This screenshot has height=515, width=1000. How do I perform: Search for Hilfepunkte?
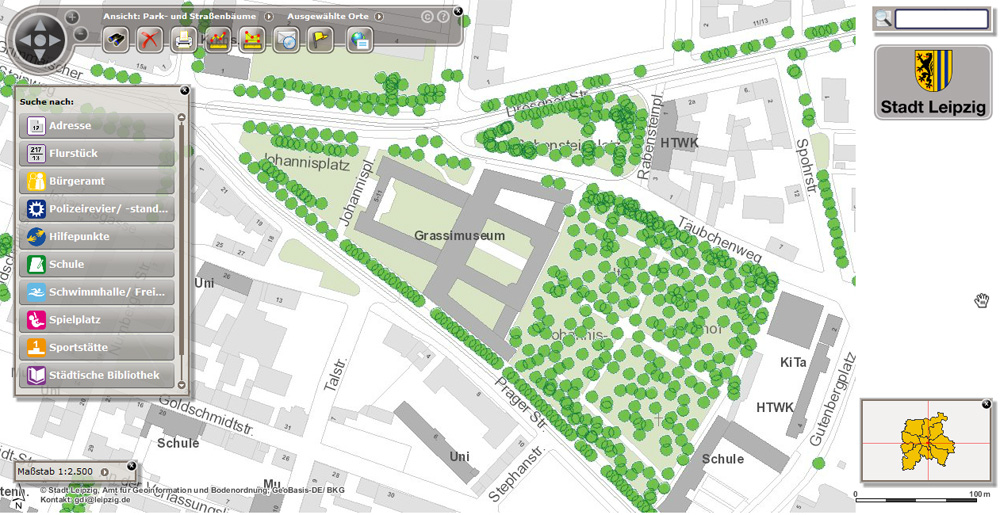[x=97, y=236]
